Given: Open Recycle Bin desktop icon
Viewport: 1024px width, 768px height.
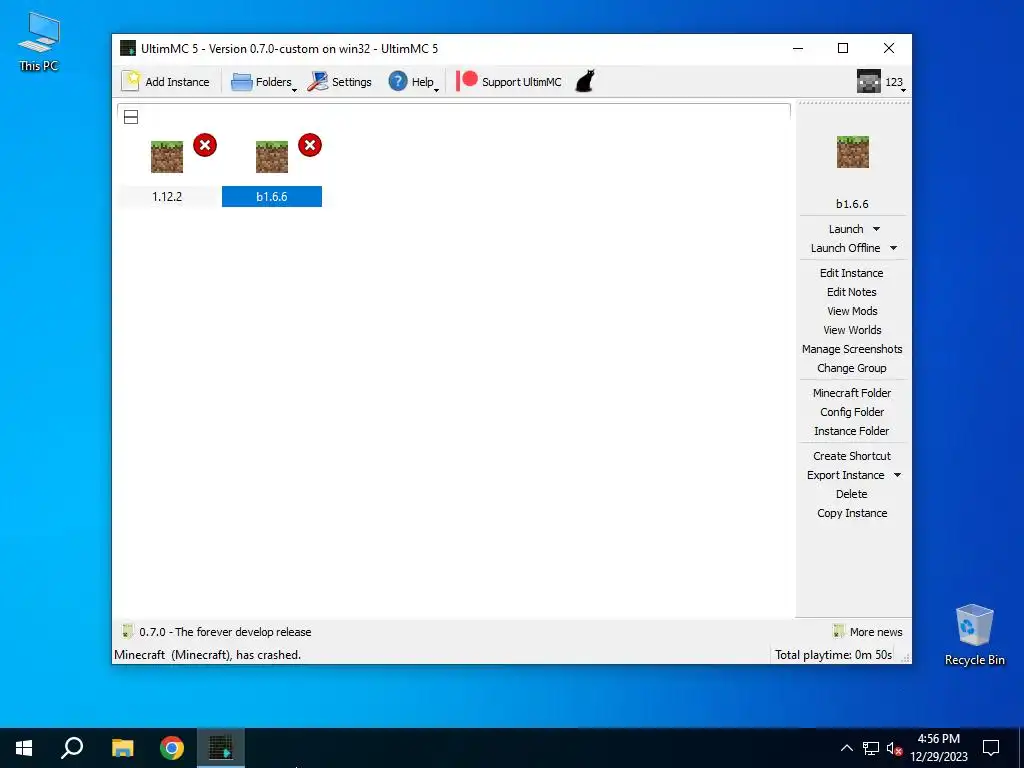Looking at the screenshot, I should click(x=974, y=635).
